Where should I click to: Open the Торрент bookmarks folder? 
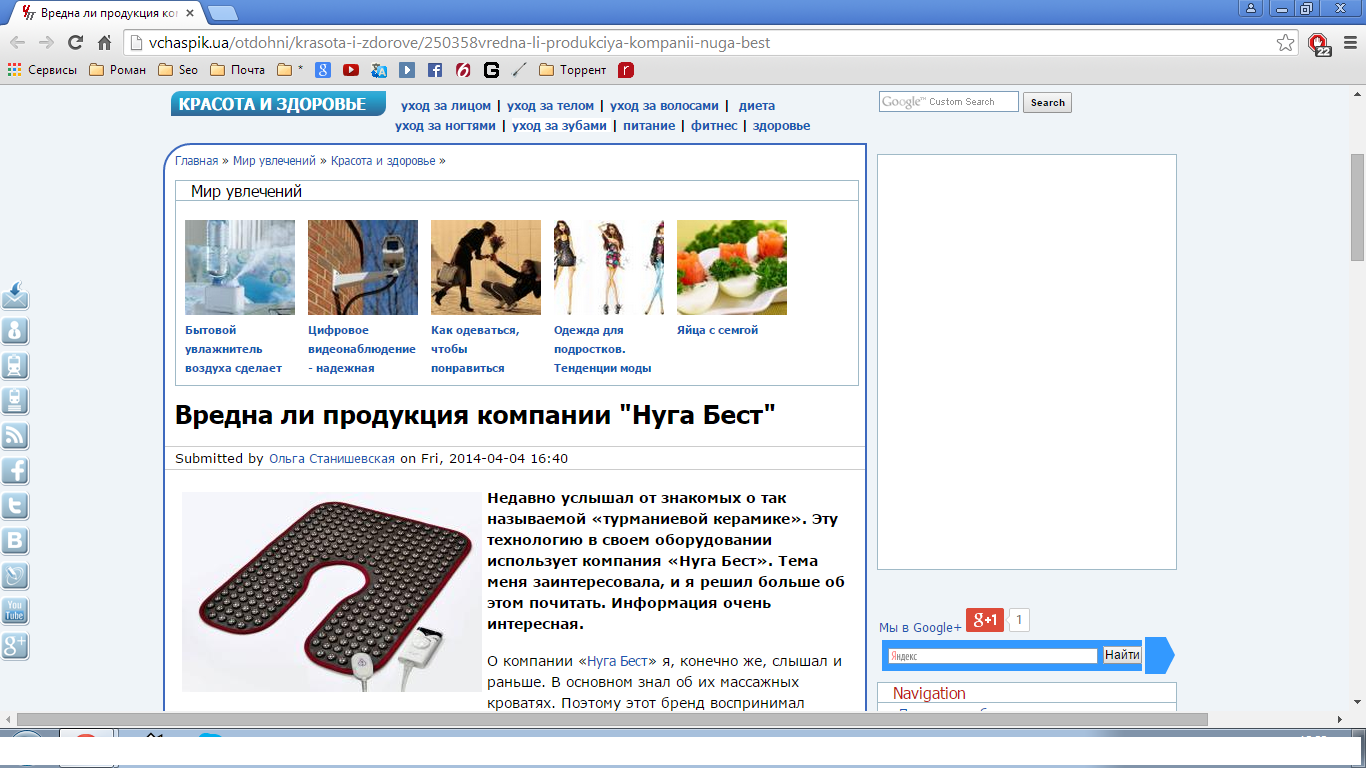pos(572,70)
